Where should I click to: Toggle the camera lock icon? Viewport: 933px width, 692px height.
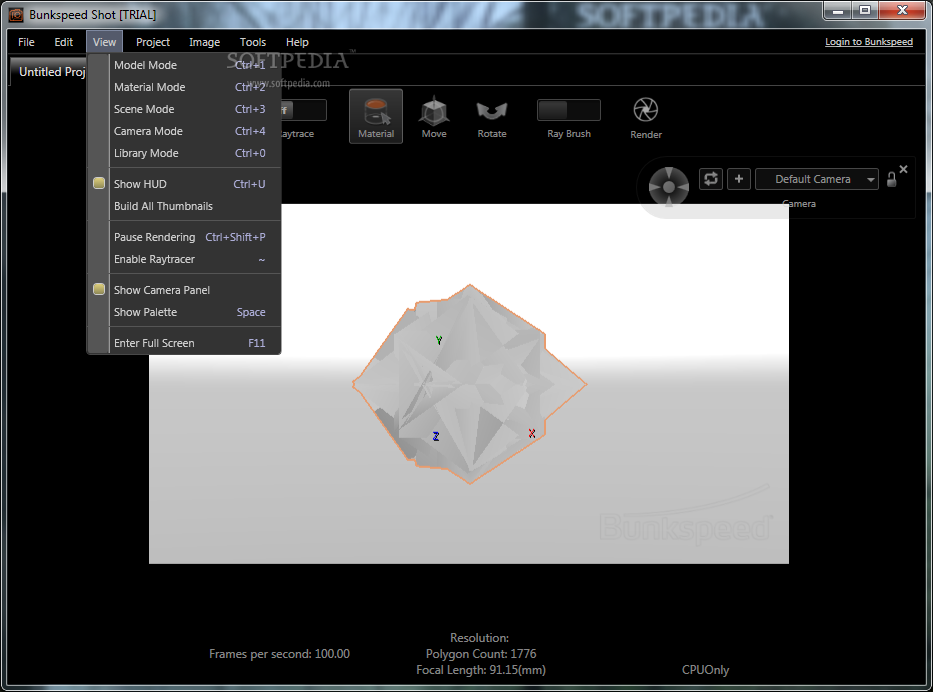point(891,179)
